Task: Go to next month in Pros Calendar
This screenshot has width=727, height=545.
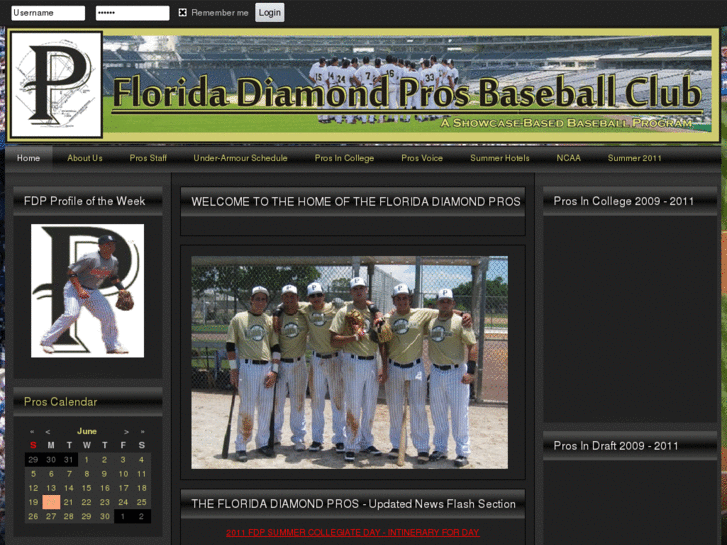Action: point(126,432)
